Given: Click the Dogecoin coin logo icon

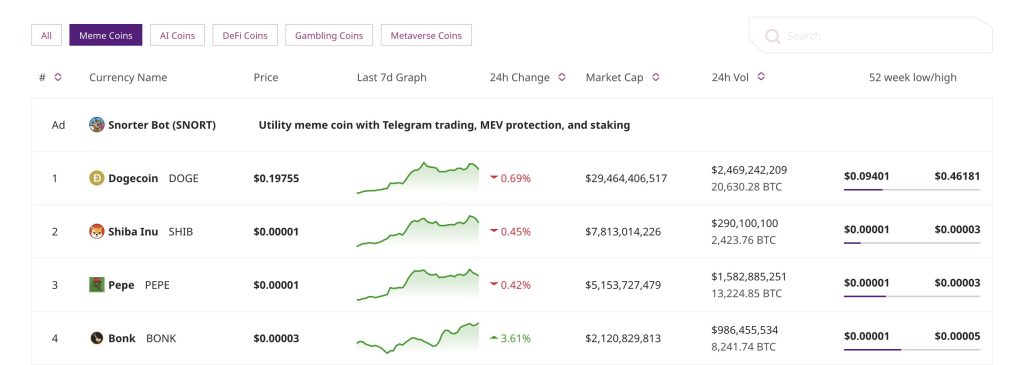Looking at the screenshot, I should tap(97, 178).
